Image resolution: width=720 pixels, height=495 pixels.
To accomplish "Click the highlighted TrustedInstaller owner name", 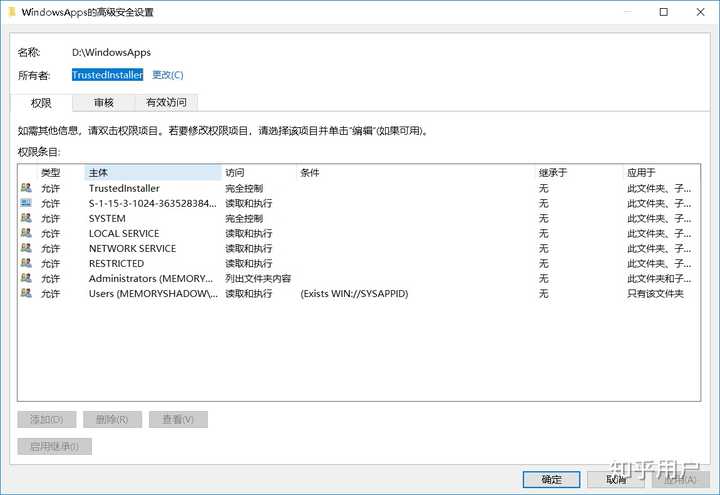I will pyautogui.click(x=107, y=75).
